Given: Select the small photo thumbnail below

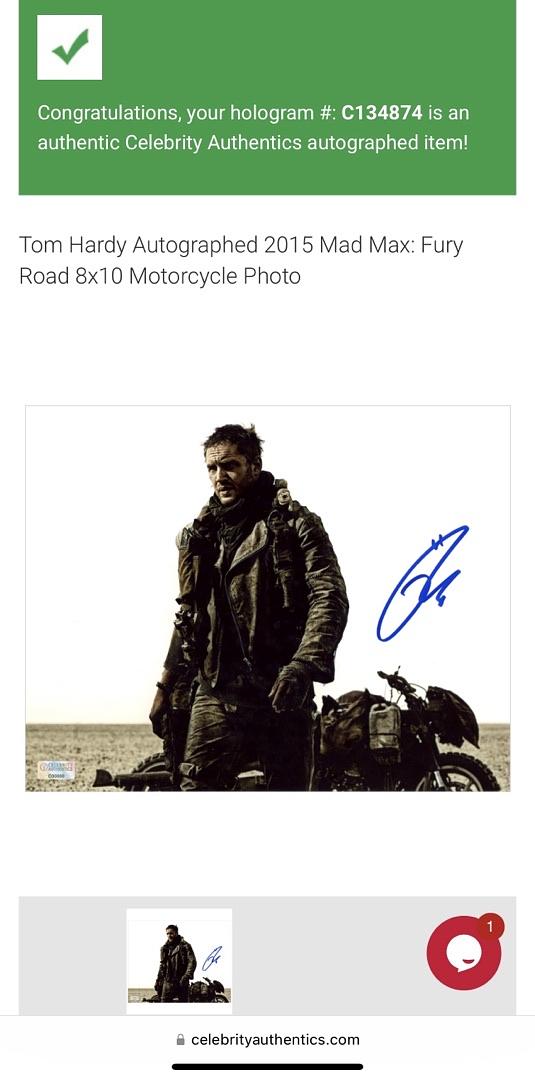Looking at the screenshot, I should (179, 961).
